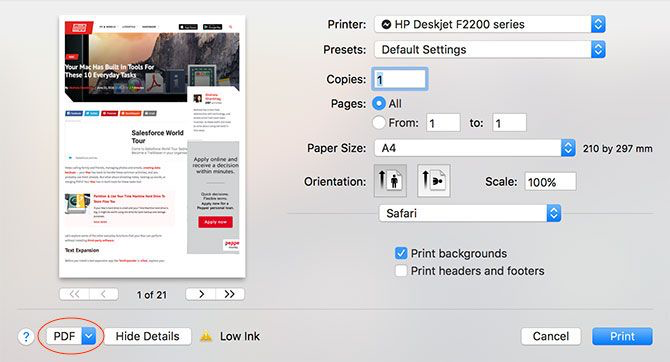670x362 pixels.
Task: Select landscape orientation icon
Action: coord(434,181)
